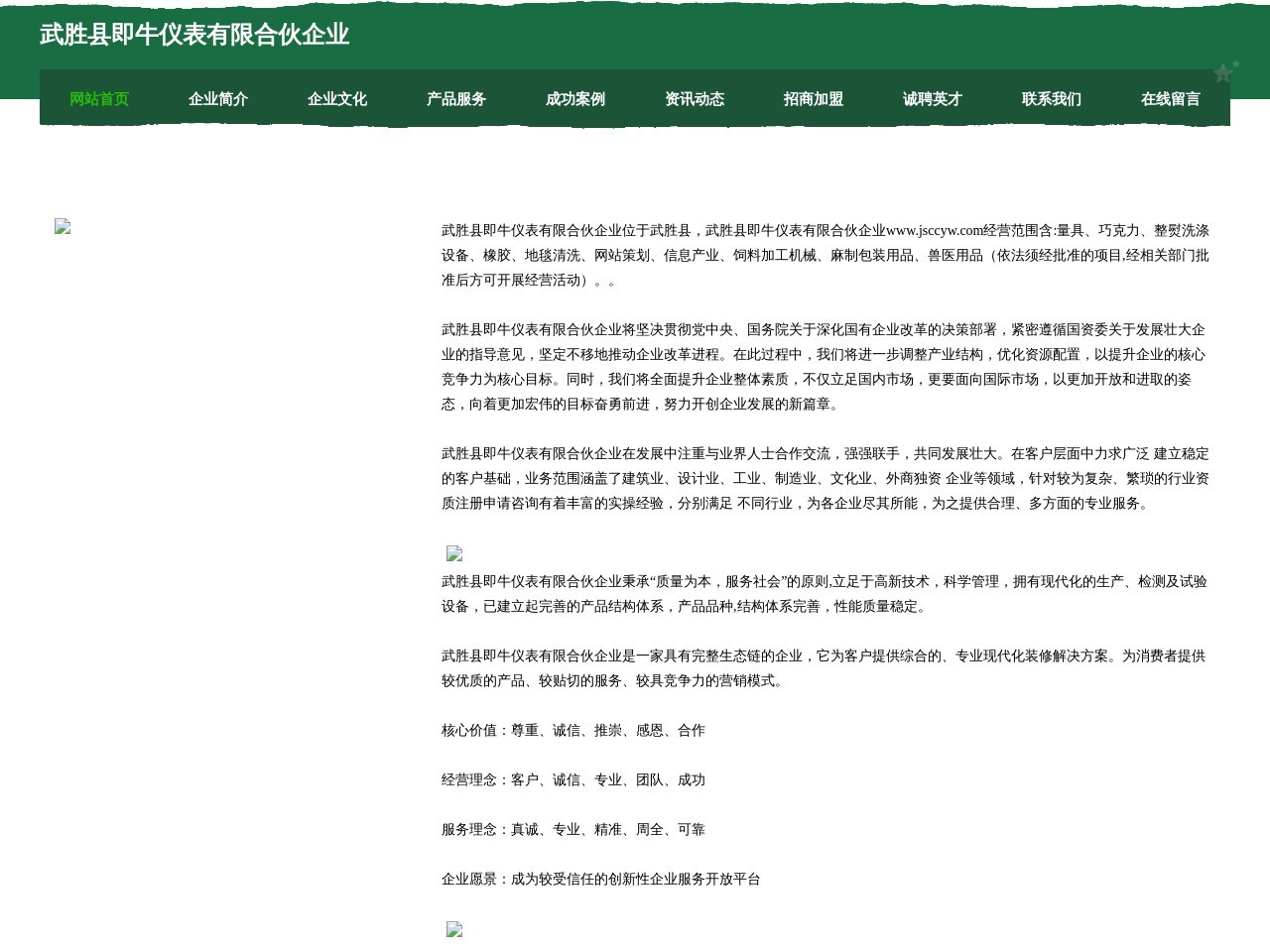Click the broken image placeholder on the left side

tap(62, 226)
